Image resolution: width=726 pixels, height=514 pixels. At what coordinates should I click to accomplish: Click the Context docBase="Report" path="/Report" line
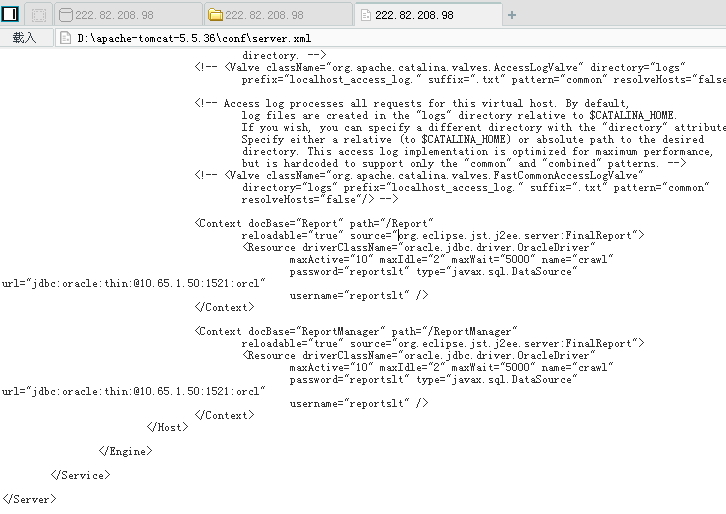click(x=314, y=224)
